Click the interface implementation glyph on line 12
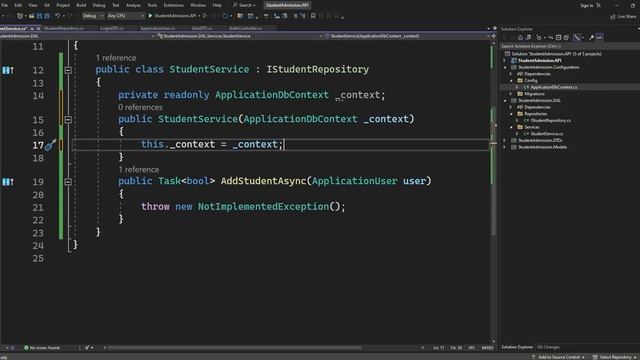640x360 pixels. pyautogui.click(x=8, y=70)
